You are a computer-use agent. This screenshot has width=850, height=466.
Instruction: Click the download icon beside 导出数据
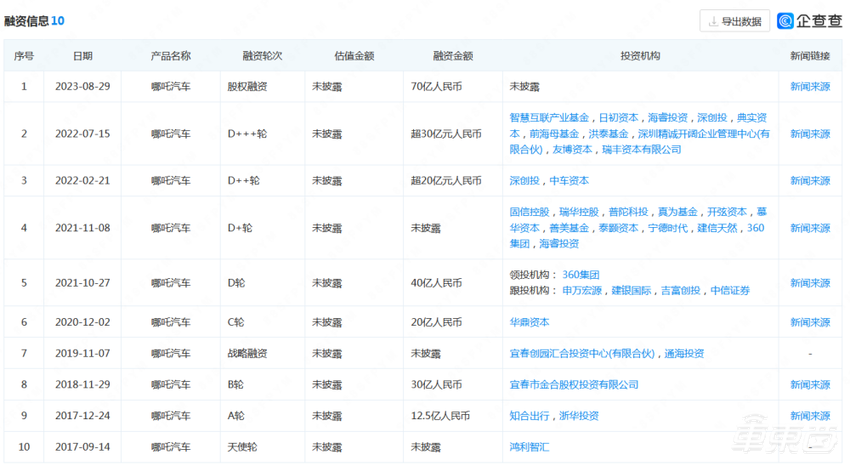712,21
